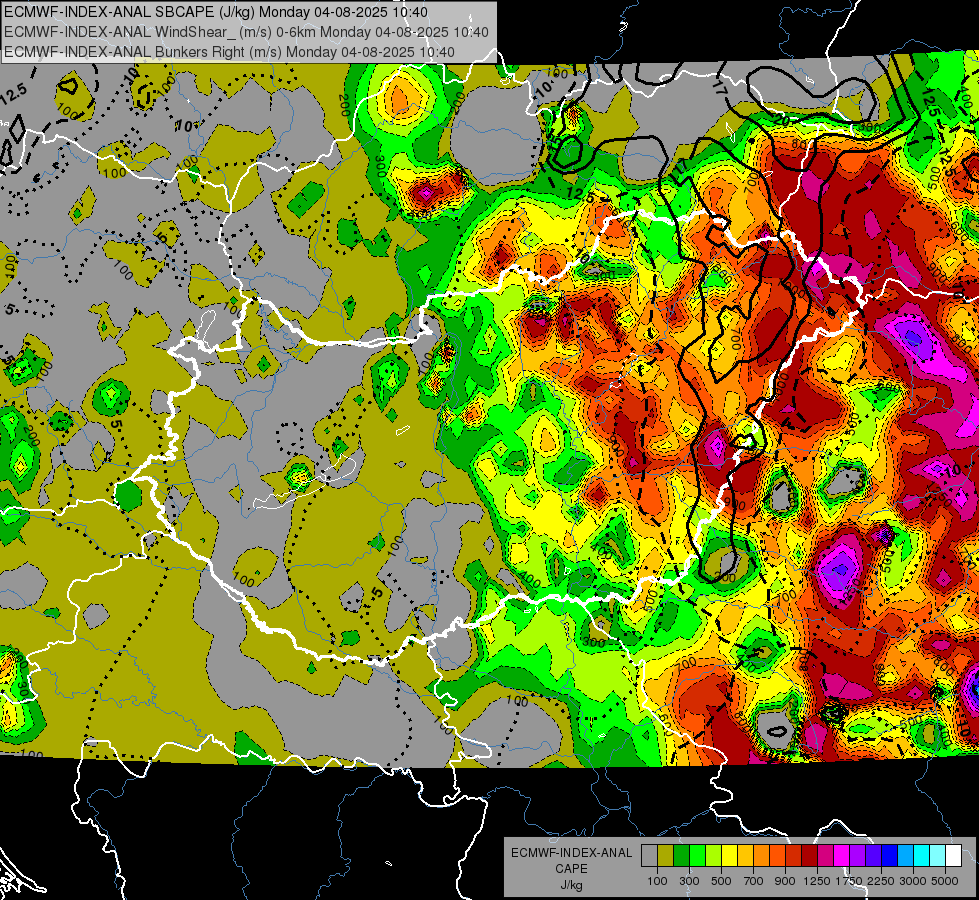Pick the pure blue legend swatch

890,855
